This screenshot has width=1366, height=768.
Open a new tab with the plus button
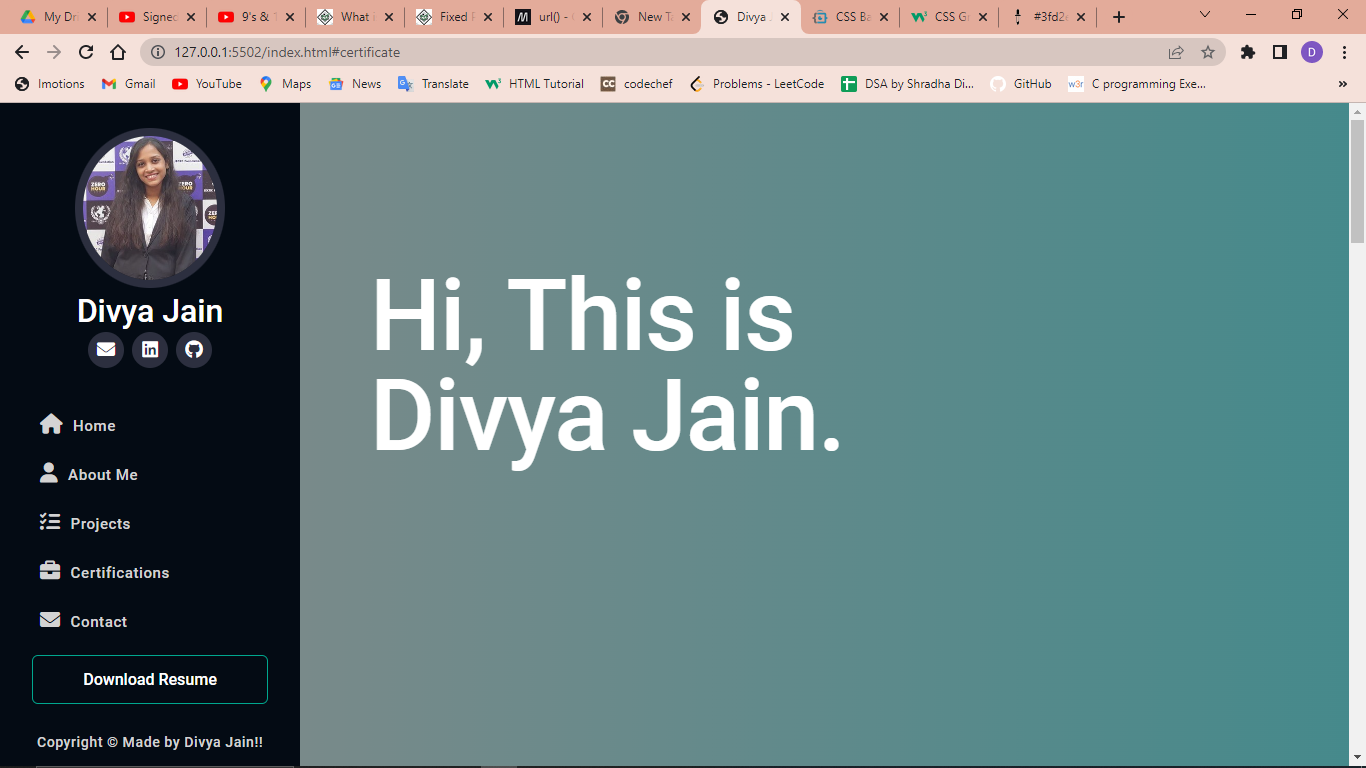(x=1119, y=17)
